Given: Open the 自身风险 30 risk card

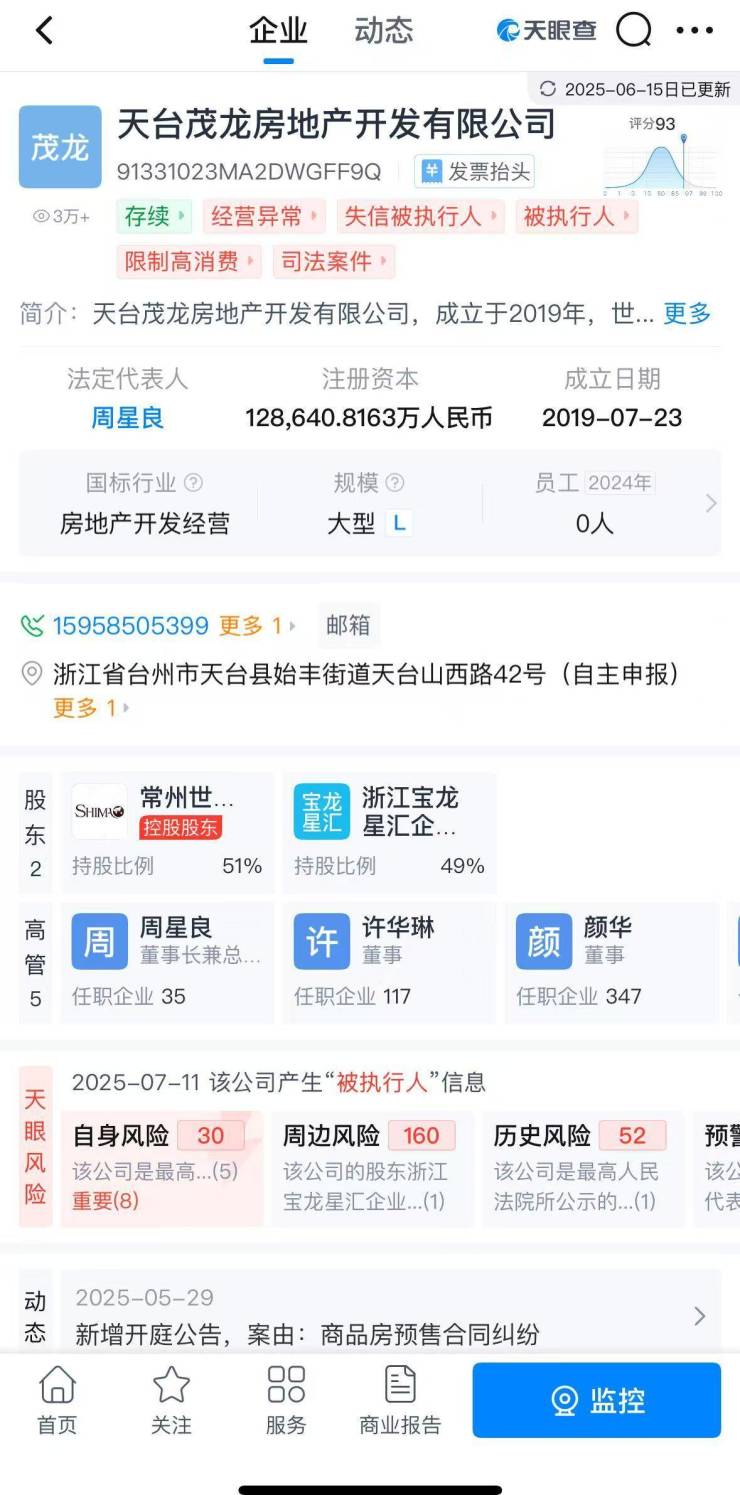Looking at the screenshot, I should coord(160,1167).
